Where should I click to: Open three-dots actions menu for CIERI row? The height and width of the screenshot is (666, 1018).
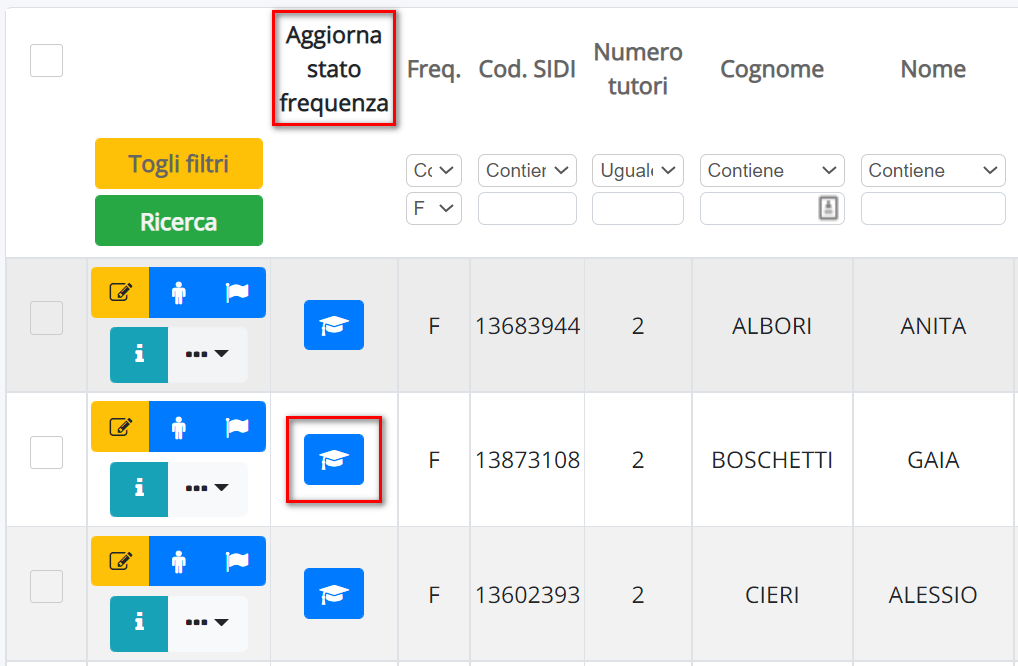(x=208, y=623)
